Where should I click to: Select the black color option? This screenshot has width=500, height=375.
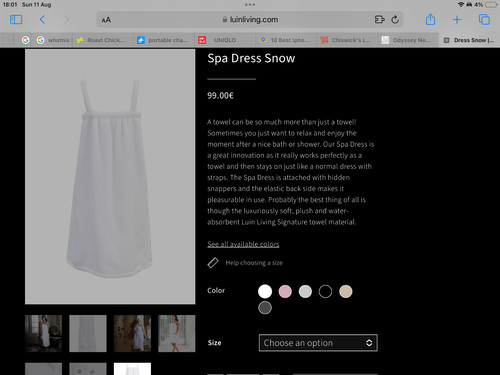coord(325,291)
